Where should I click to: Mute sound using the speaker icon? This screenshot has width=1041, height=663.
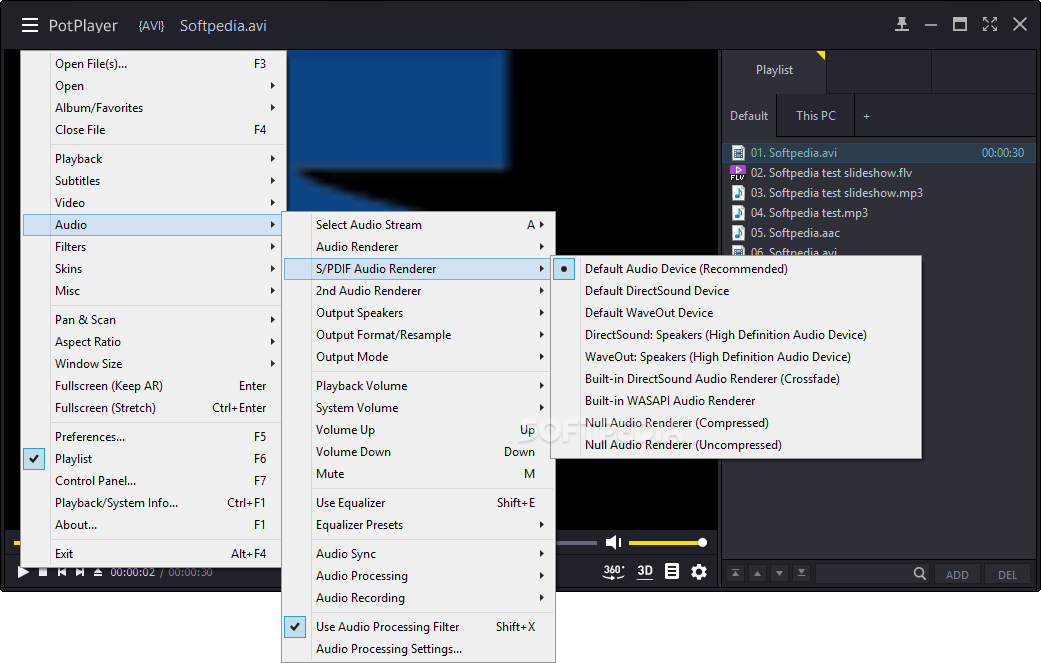613,543
